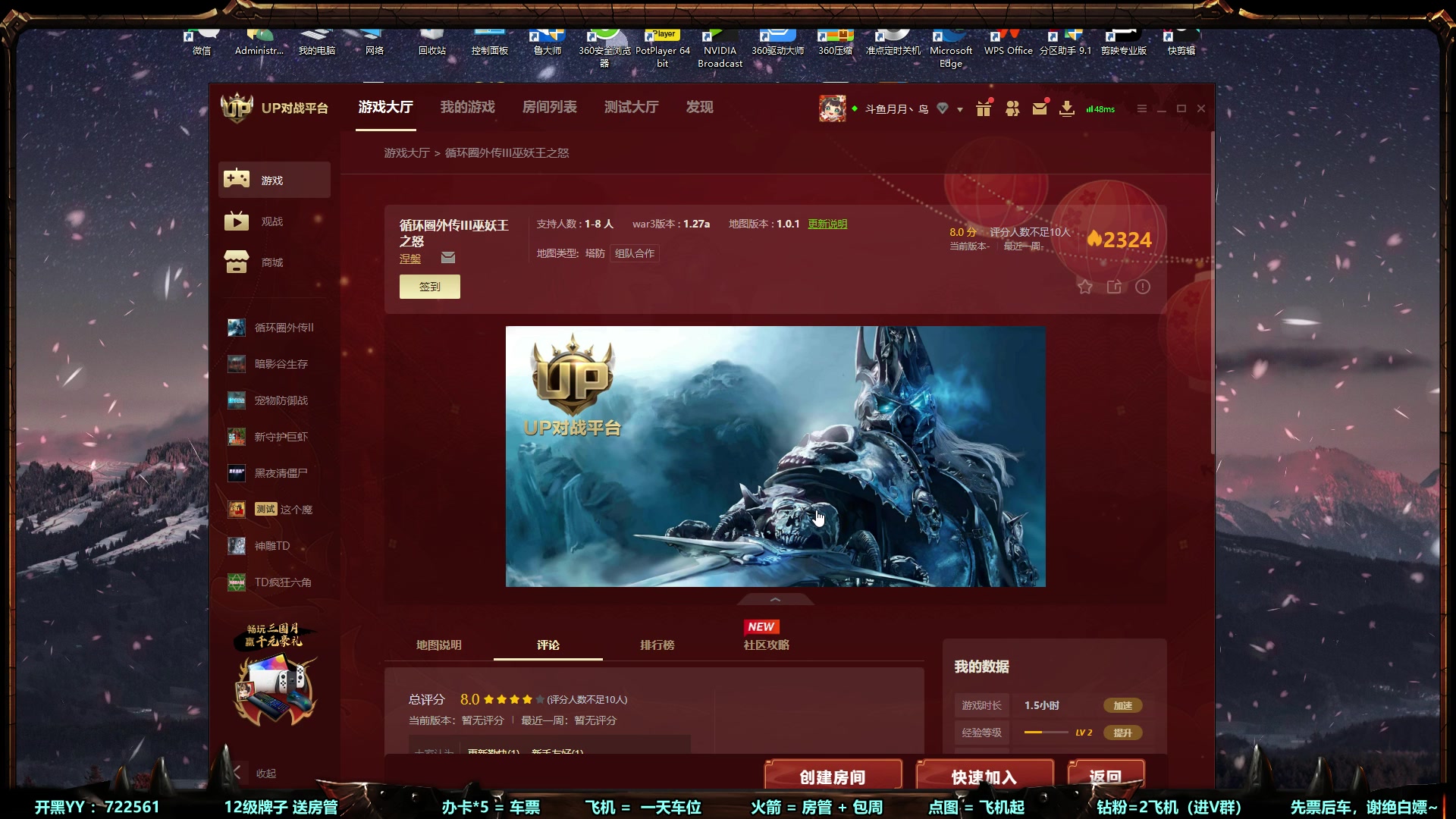Open 新守护巨虾 game entry
The height and width of the screenshot is (819, 1456).
click(x=275, y=436)
